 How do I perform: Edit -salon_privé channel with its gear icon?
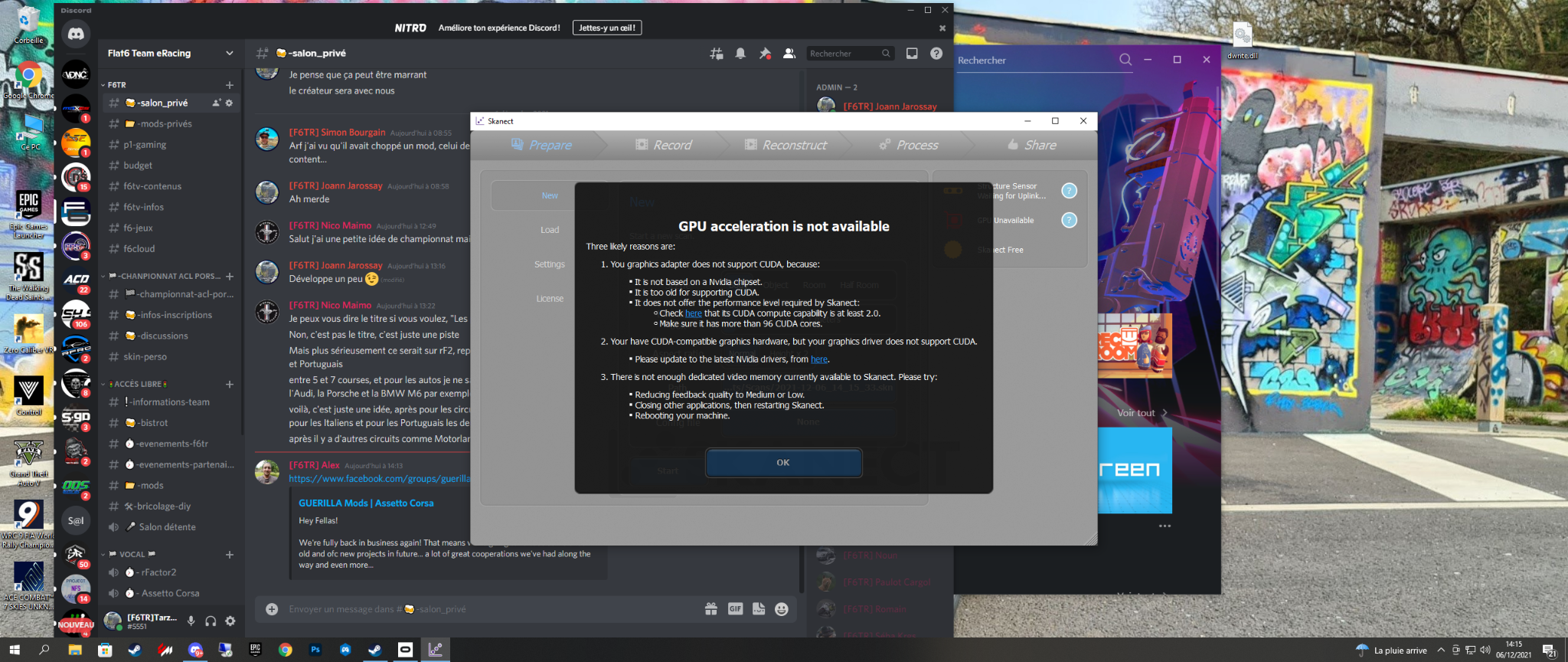click(229, 103)
